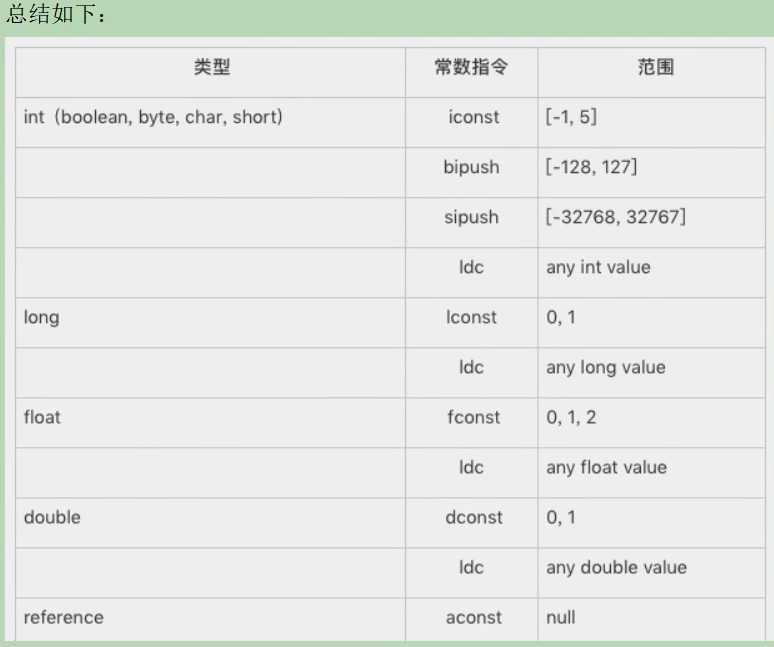Click the 常数指令 column header
The image size is (774, 647).
[471, 72]
